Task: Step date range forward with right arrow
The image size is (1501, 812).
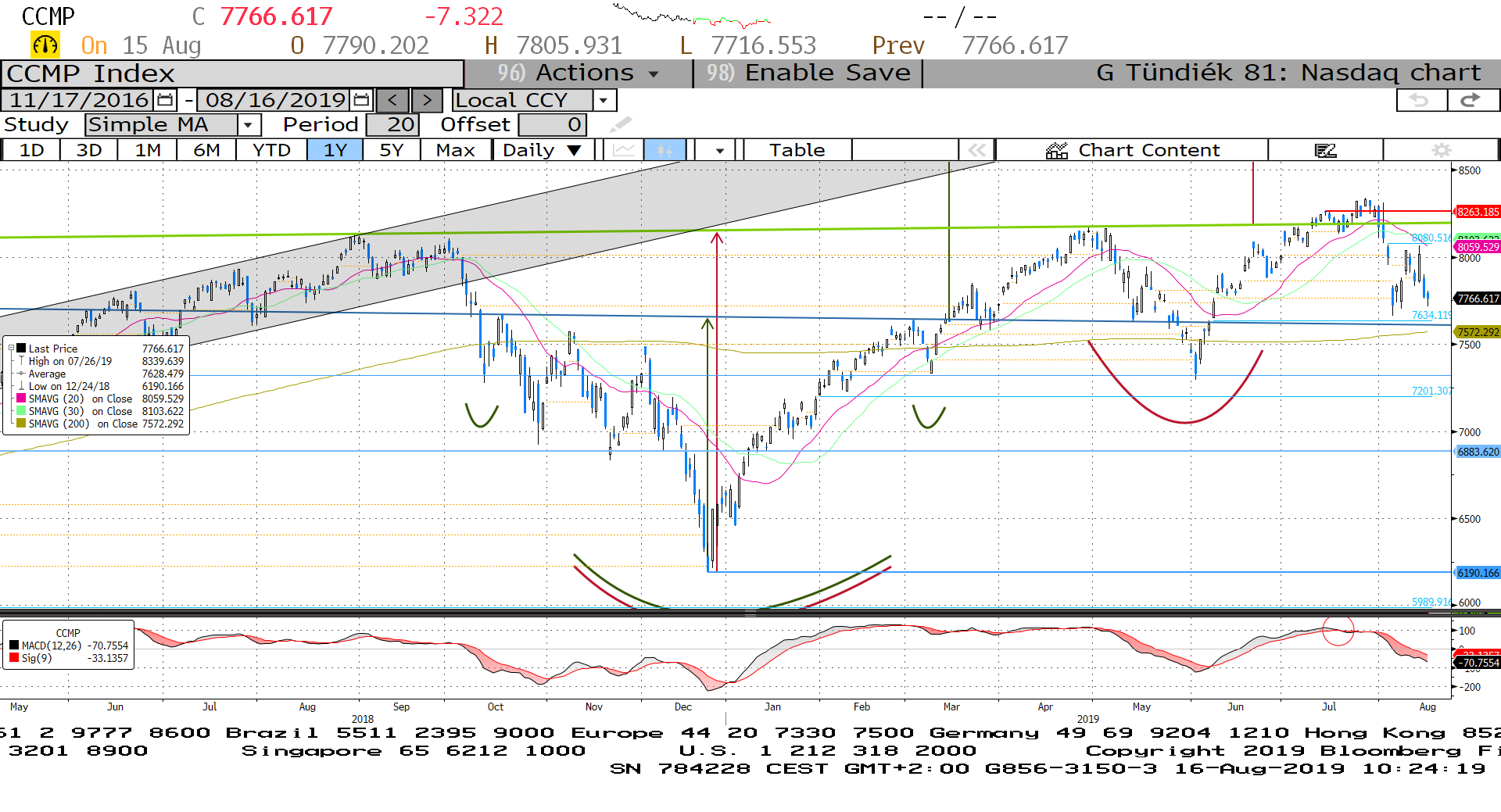Action: (x=427, y=100)
